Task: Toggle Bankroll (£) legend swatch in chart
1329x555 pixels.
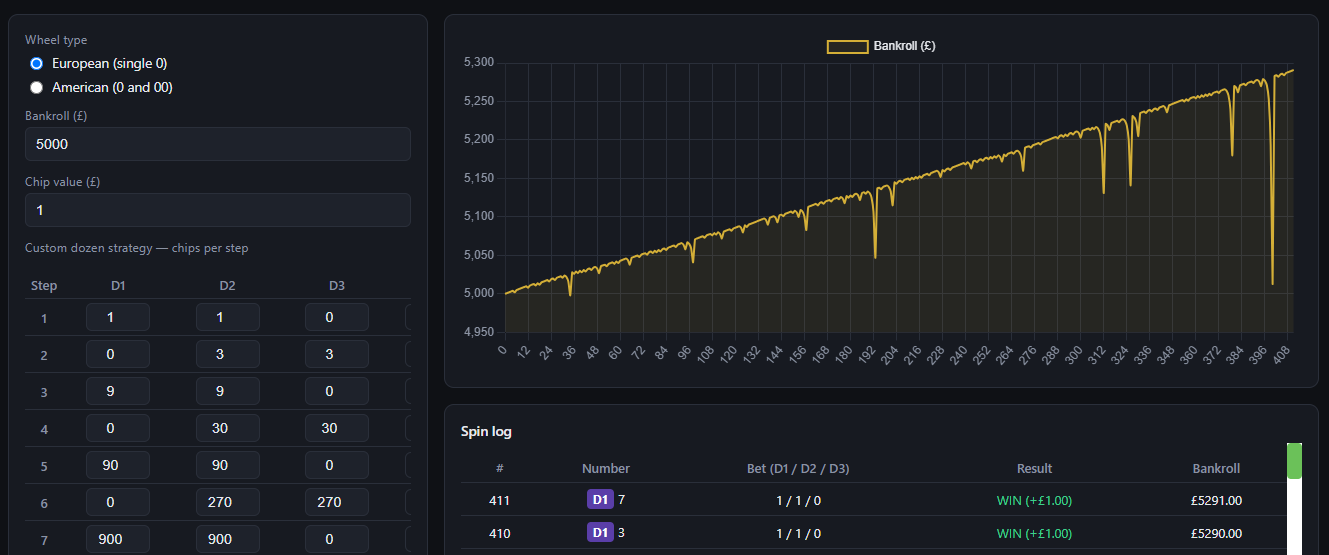Action: tap(847, 46)
